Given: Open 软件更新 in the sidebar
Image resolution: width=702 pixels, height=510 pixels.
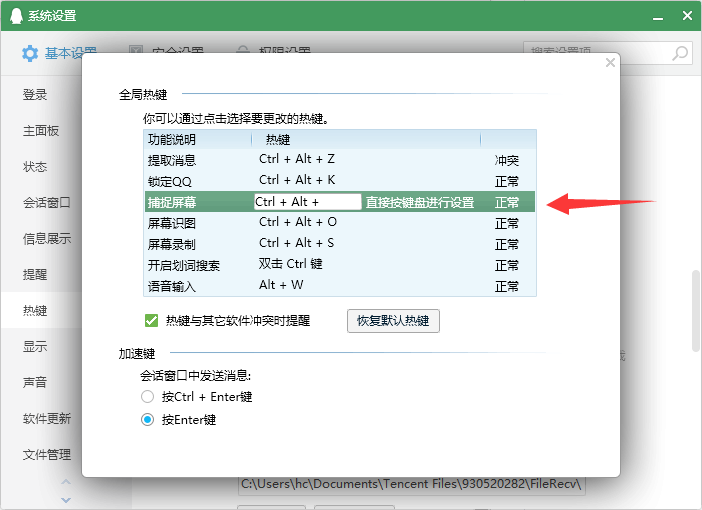Looking at the screenshot, I should coord(47,419).
